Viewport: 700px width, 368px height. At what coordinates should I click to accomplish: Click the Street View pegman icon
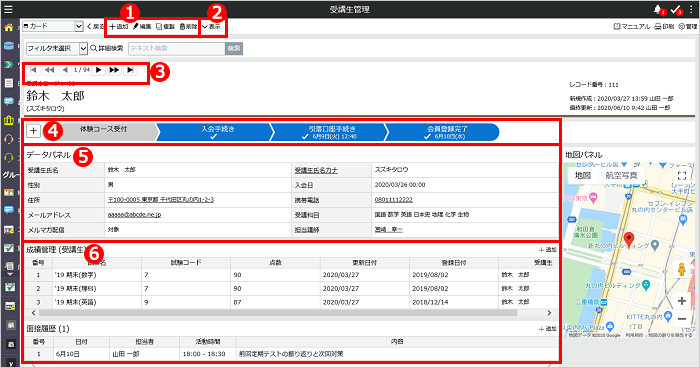[682, 269]
